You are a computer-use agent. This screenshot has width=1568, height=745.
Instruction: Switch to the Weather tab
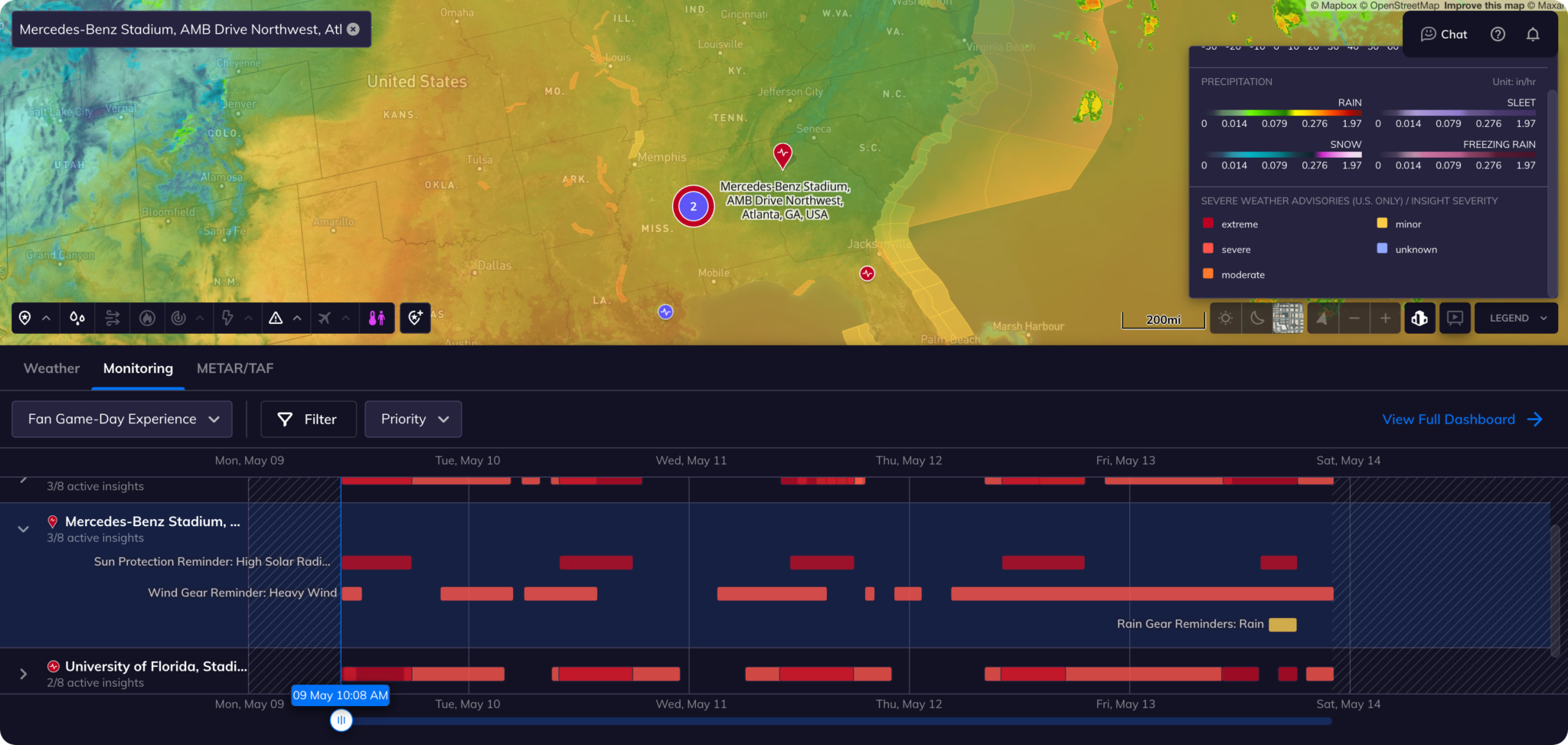51,368
